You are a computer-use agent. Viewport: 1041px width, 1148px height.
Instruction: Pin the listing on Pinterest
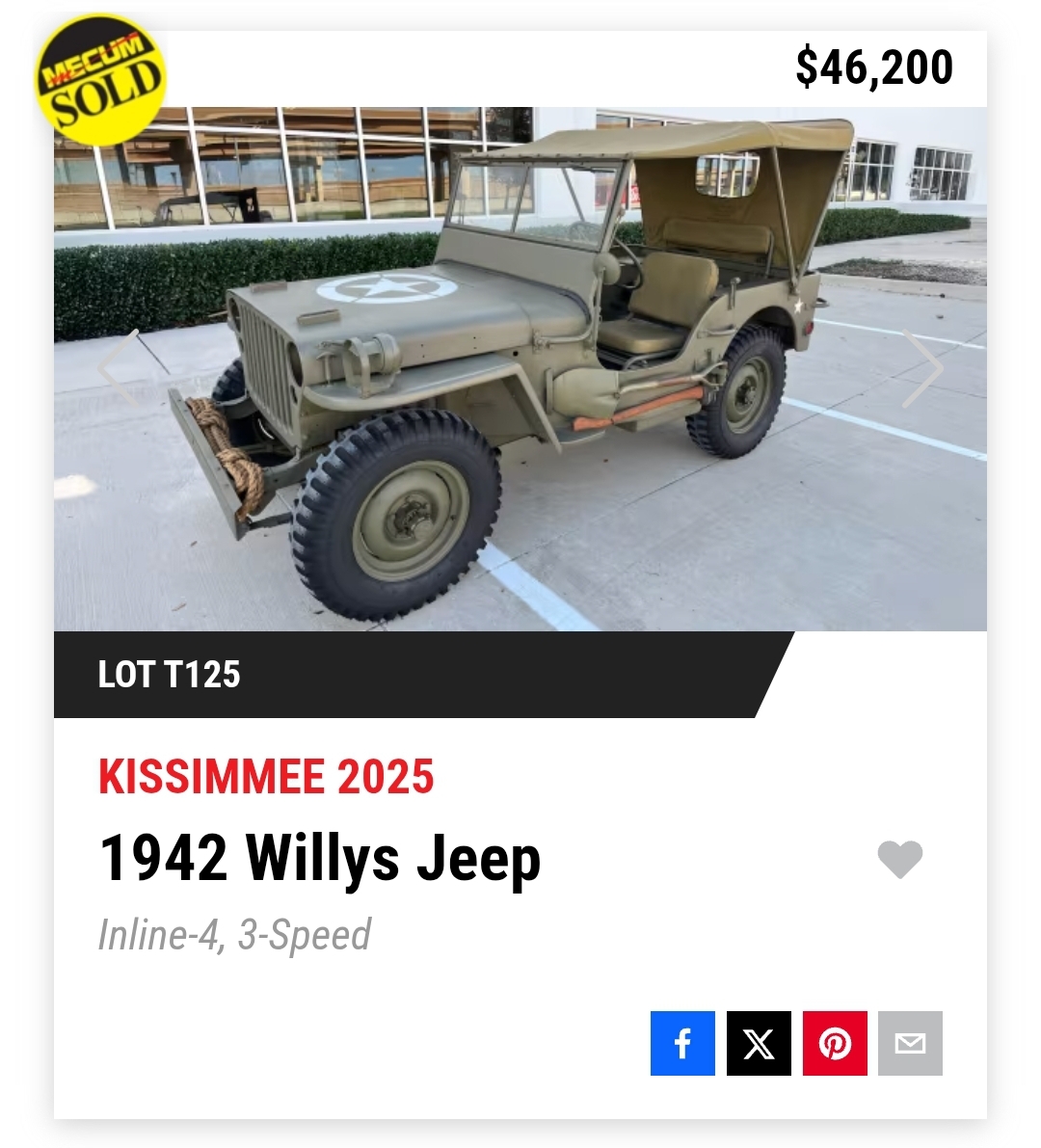[x=835, y=1043]
